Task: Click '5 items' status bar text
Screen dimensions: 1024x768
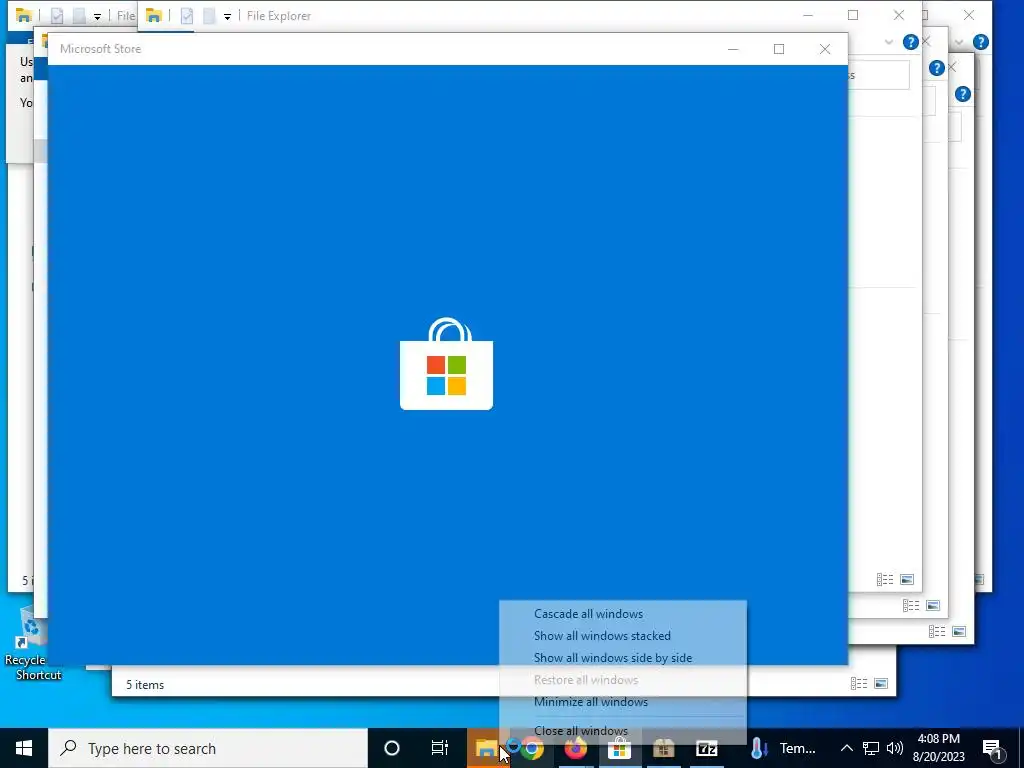Action: (145, 685)
